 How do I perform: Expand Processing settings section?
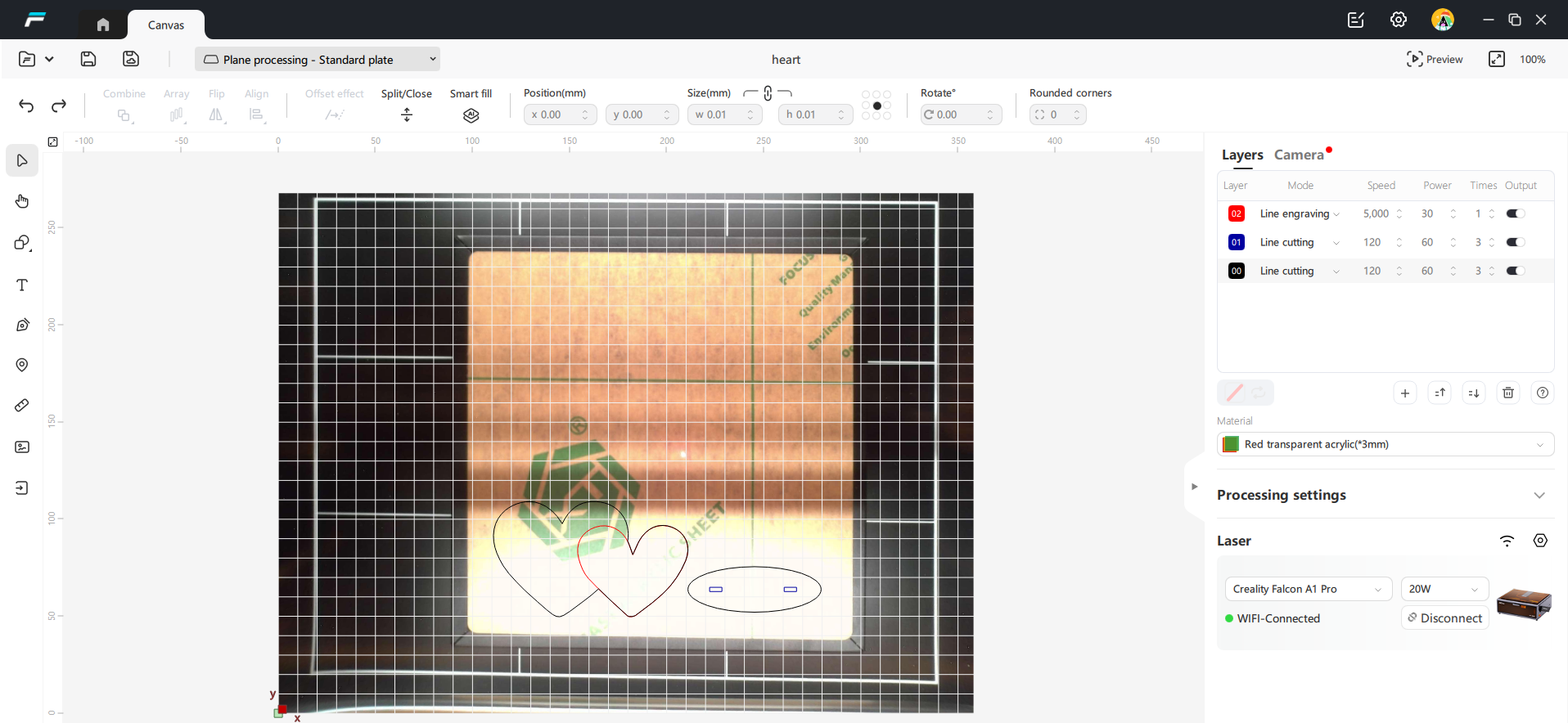coord(1539,496)
